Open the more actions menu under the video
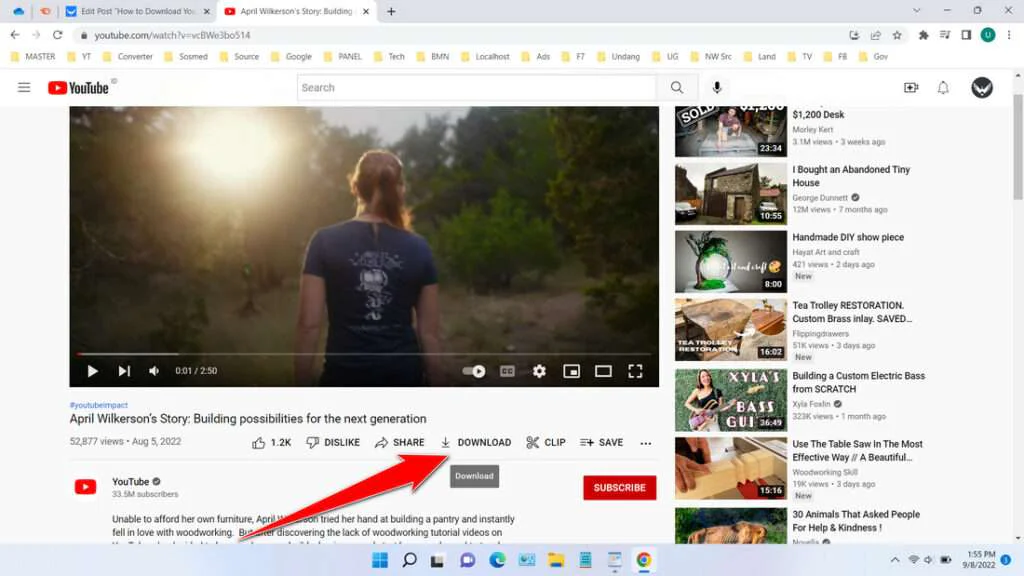Screen dimensions: 1024x576 (x=646, y=442)
